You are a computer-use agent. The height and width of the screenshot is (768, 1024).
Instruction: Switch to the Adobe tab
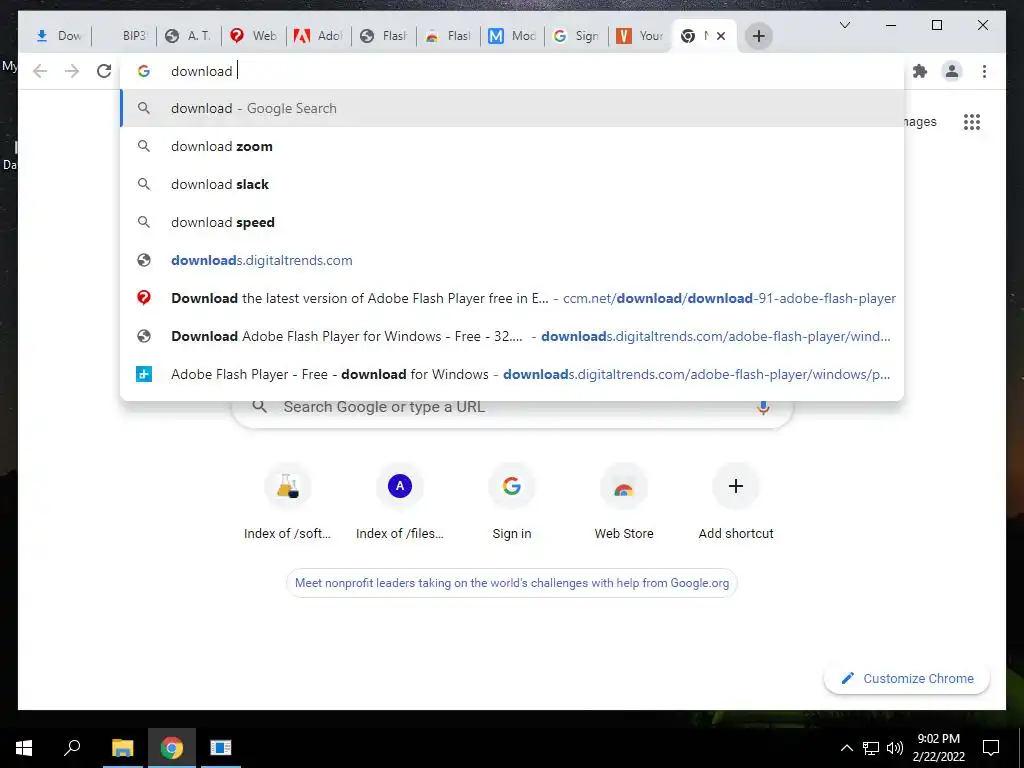[319, 36]
